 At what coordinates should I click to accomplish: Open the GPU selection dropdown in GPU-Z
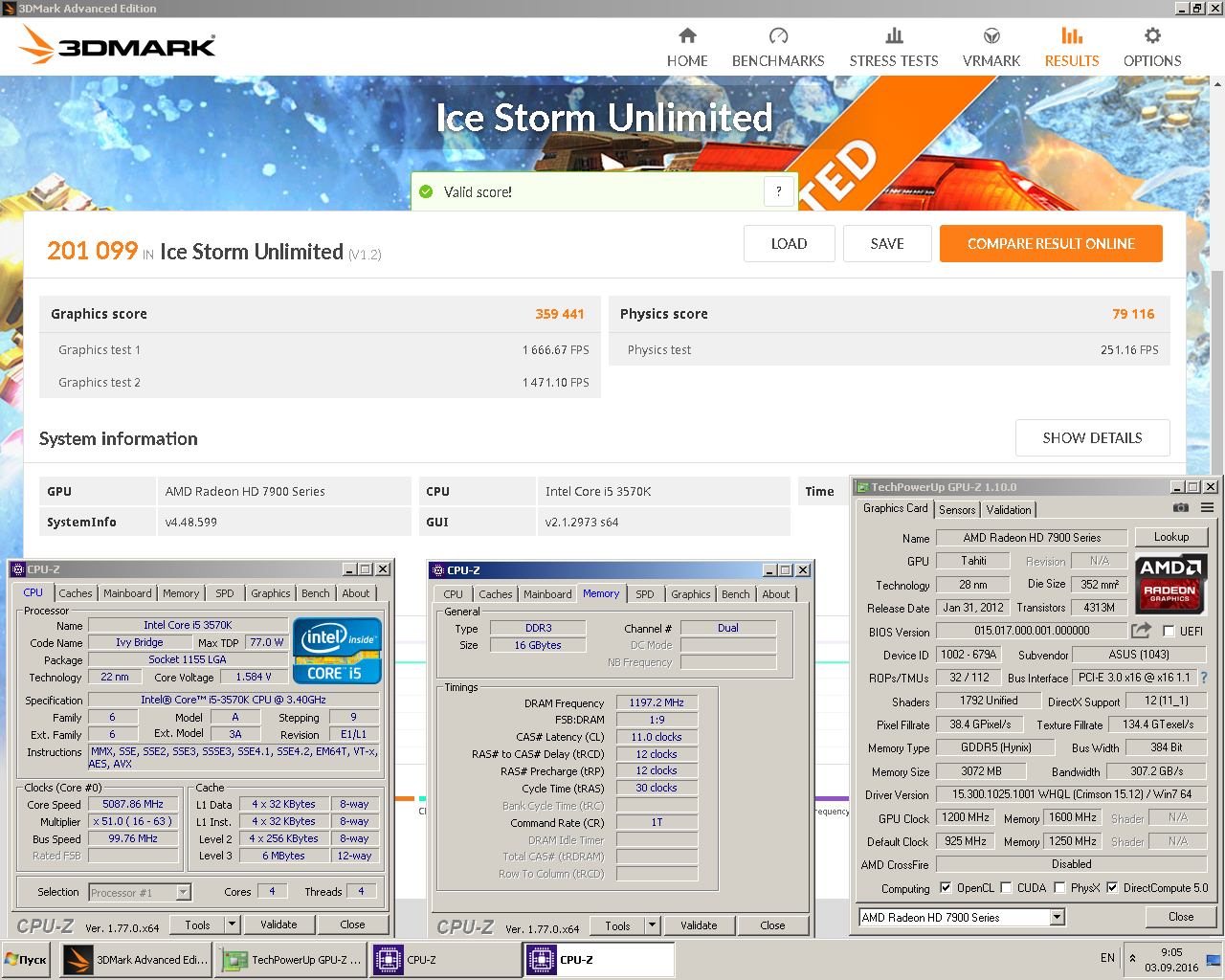(1058, 917)
